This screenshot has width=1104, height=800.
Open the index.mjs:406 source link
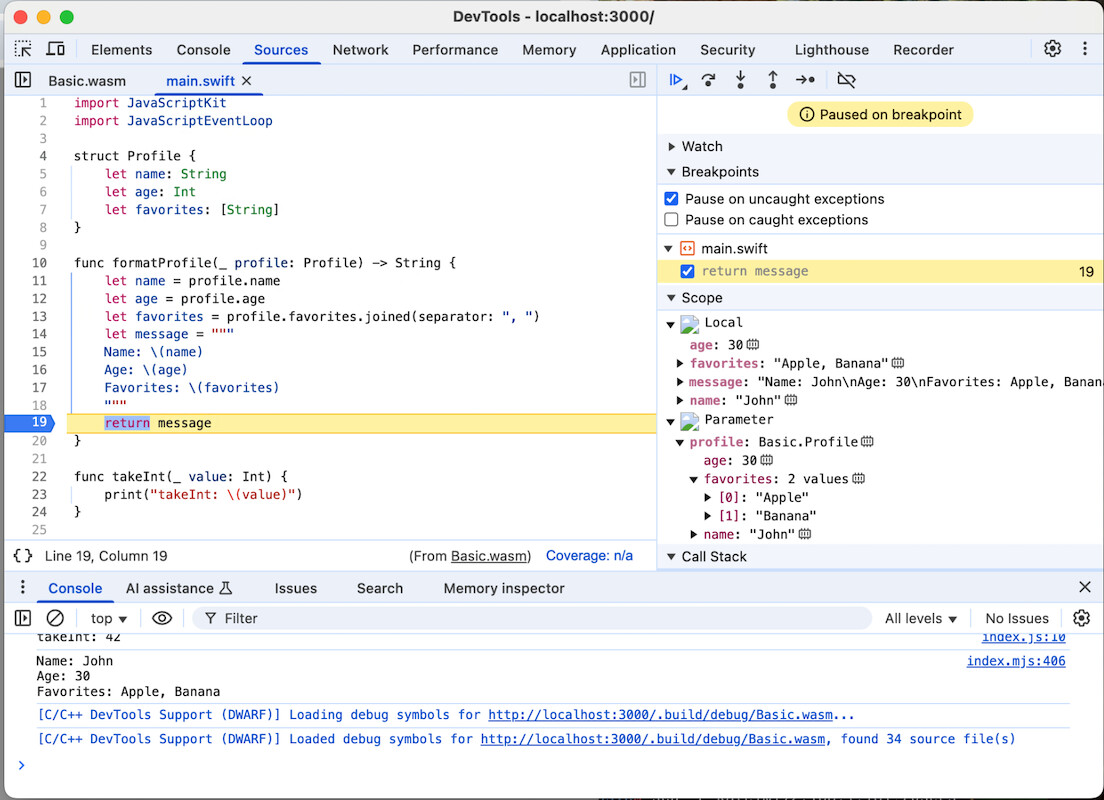1015,661
